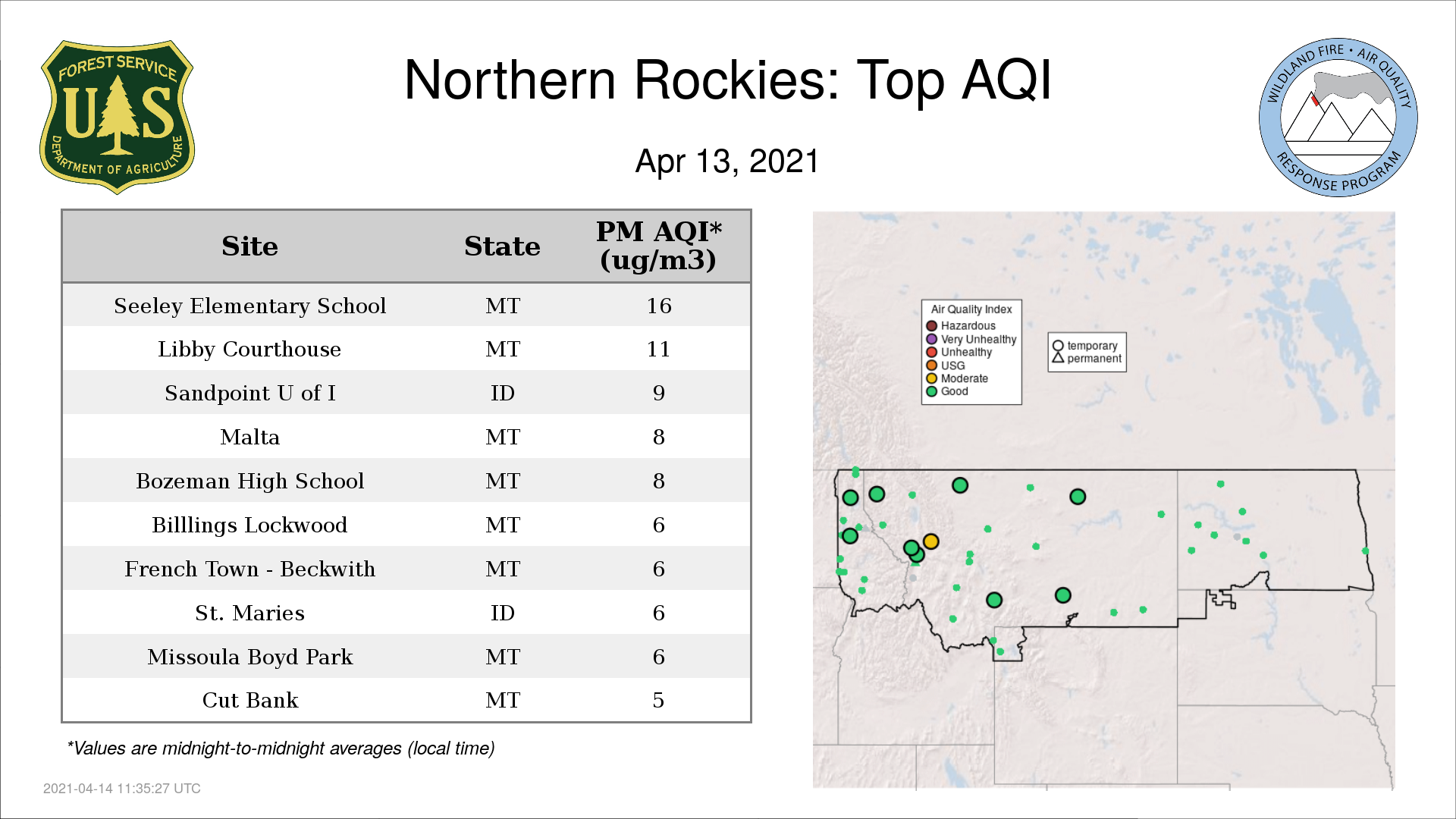Click the Libby Courthouse site name

(249, 350)
